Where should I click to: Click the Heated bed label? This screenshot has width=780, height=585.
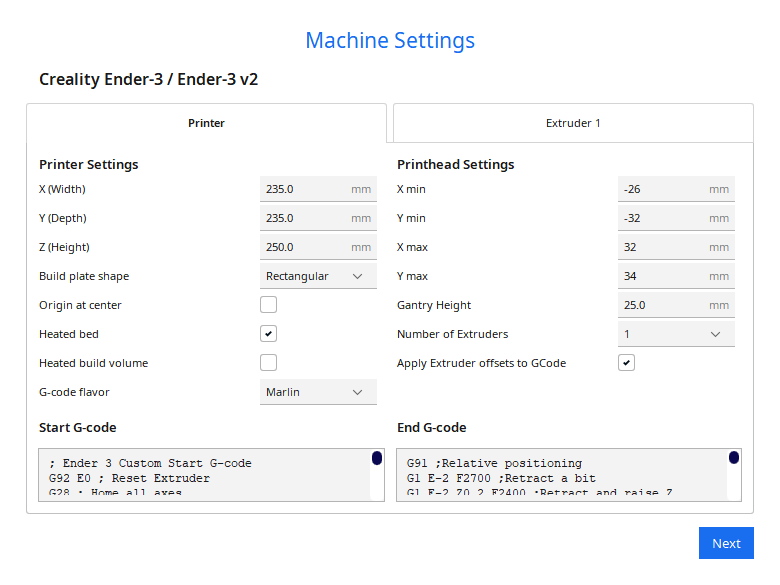click(x=69, y=334)
